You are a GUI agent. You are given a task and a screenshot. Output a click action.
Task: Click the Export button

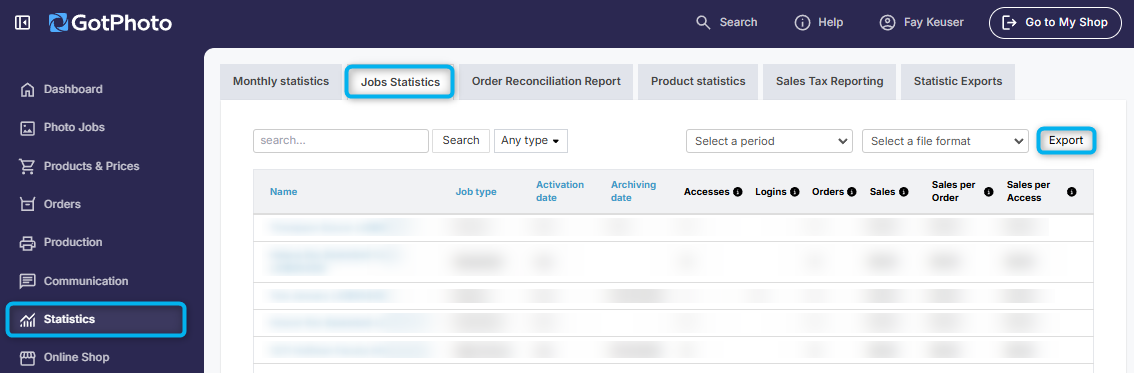click(x=1066, y=141)
